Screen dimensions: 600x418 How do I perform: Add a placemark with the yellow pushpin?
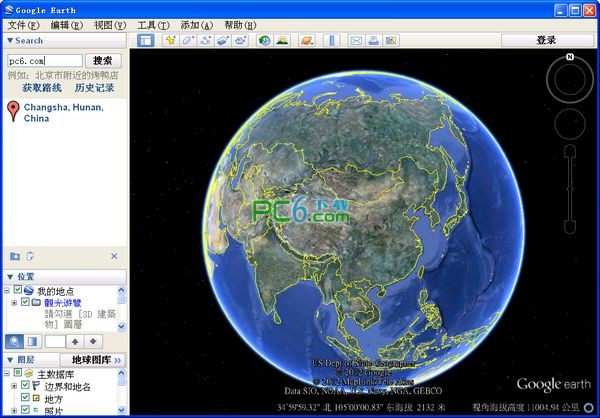(170, 40)
